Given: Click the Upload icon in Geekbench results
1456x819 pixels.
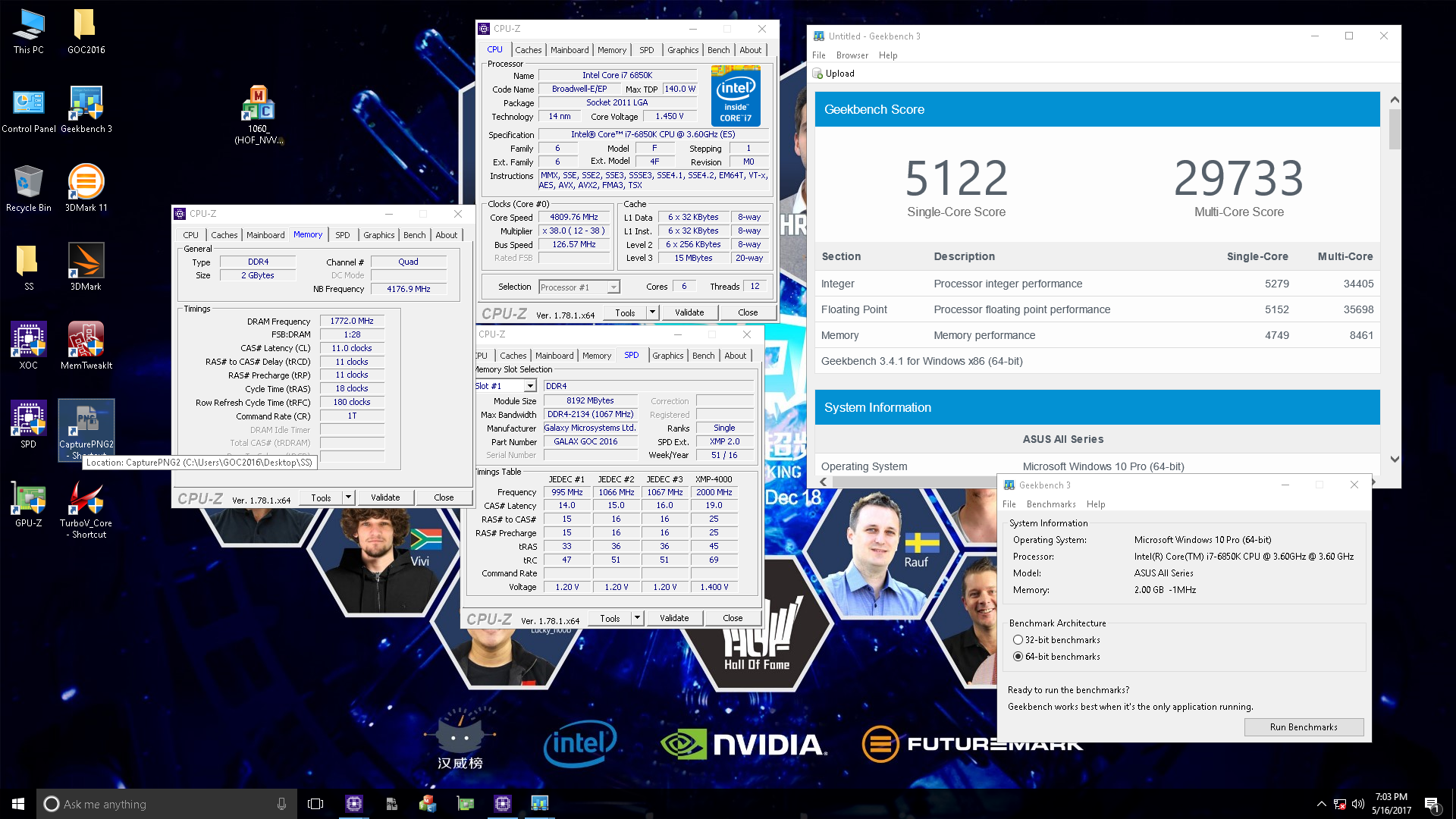Looking at the screenshot, I should (x=817, y=74).
